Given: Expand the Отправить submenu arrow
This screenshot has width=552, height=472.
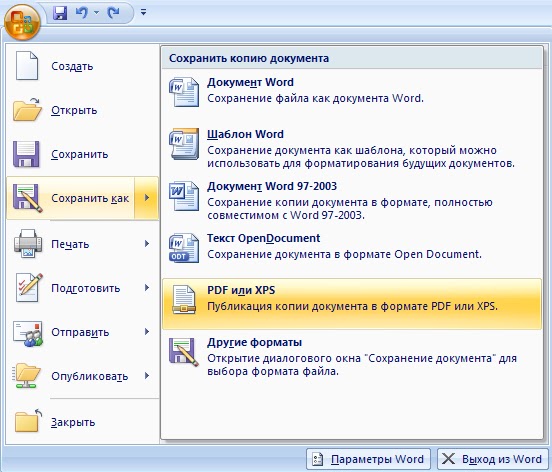Looking at the screenshot, I should 147,332.
